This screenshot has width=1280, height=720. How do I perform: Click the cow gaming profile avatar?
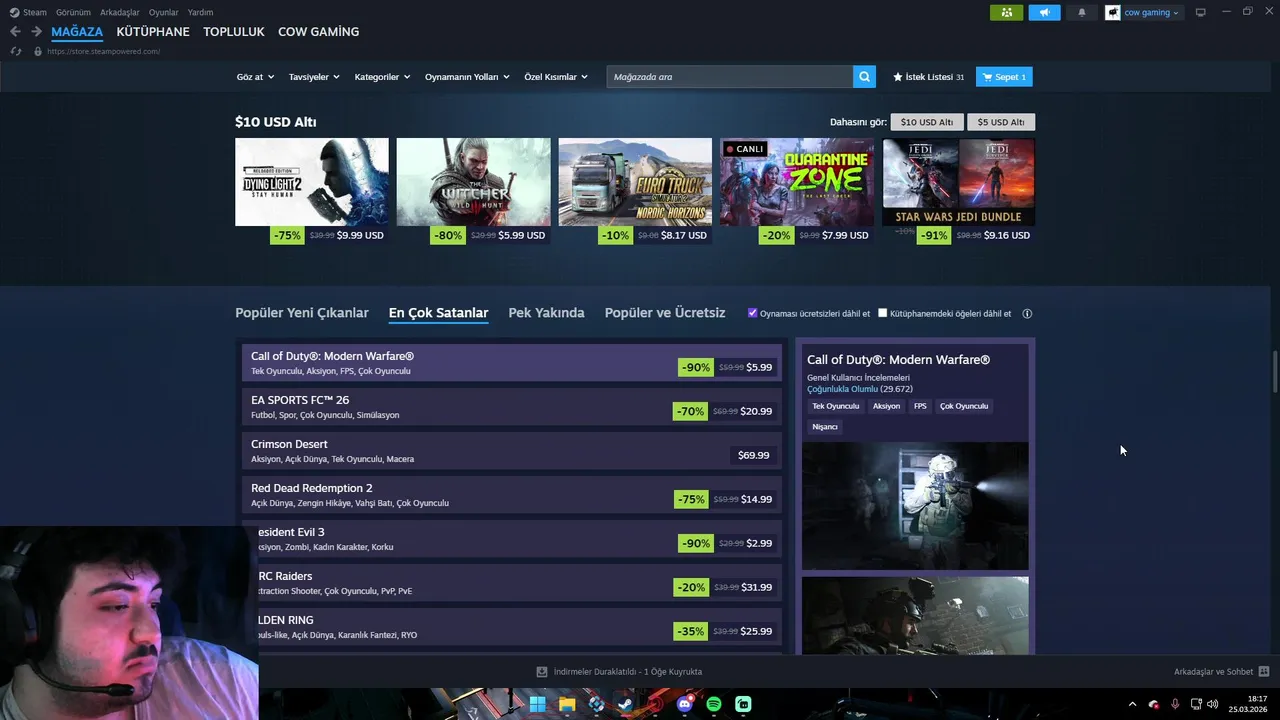pyautogui.click(x=1113, y=12)
